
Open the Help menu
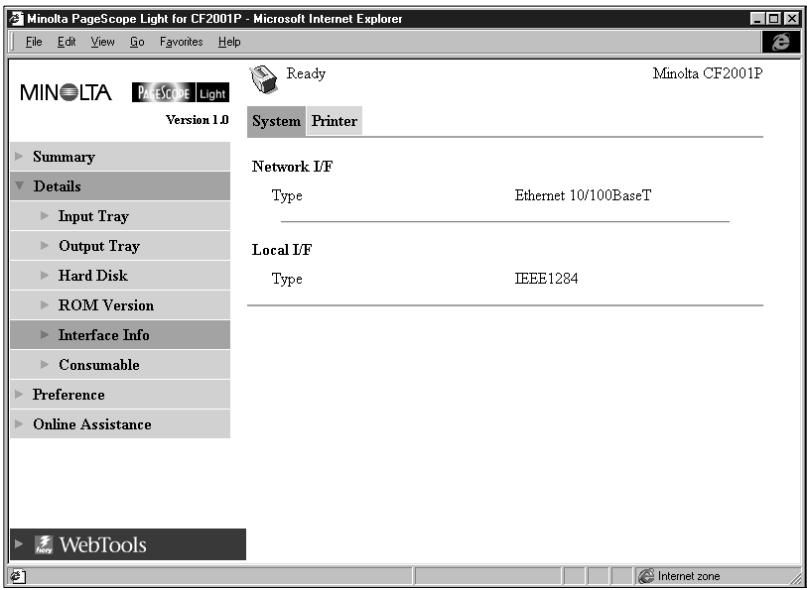point(229,42)
